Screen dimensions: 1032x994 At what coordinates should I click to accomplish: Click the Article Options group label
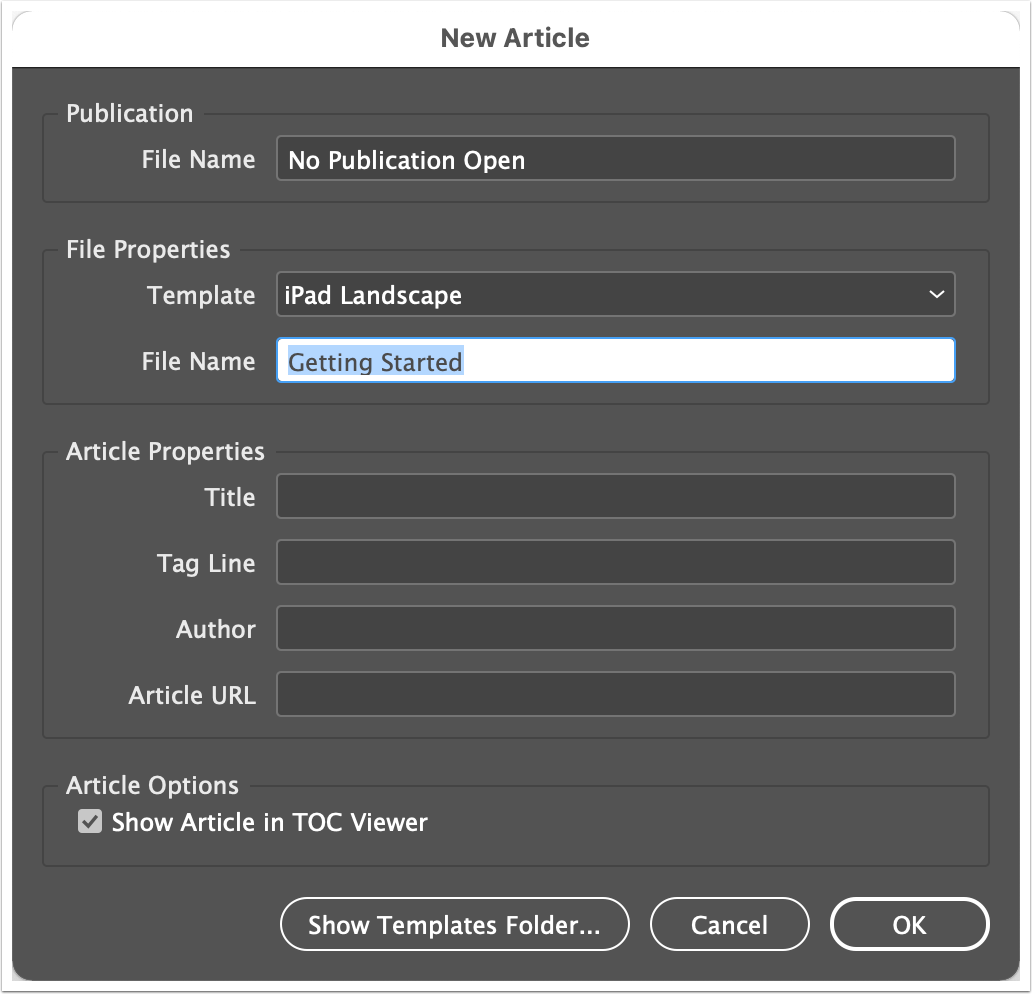[152, 785]
